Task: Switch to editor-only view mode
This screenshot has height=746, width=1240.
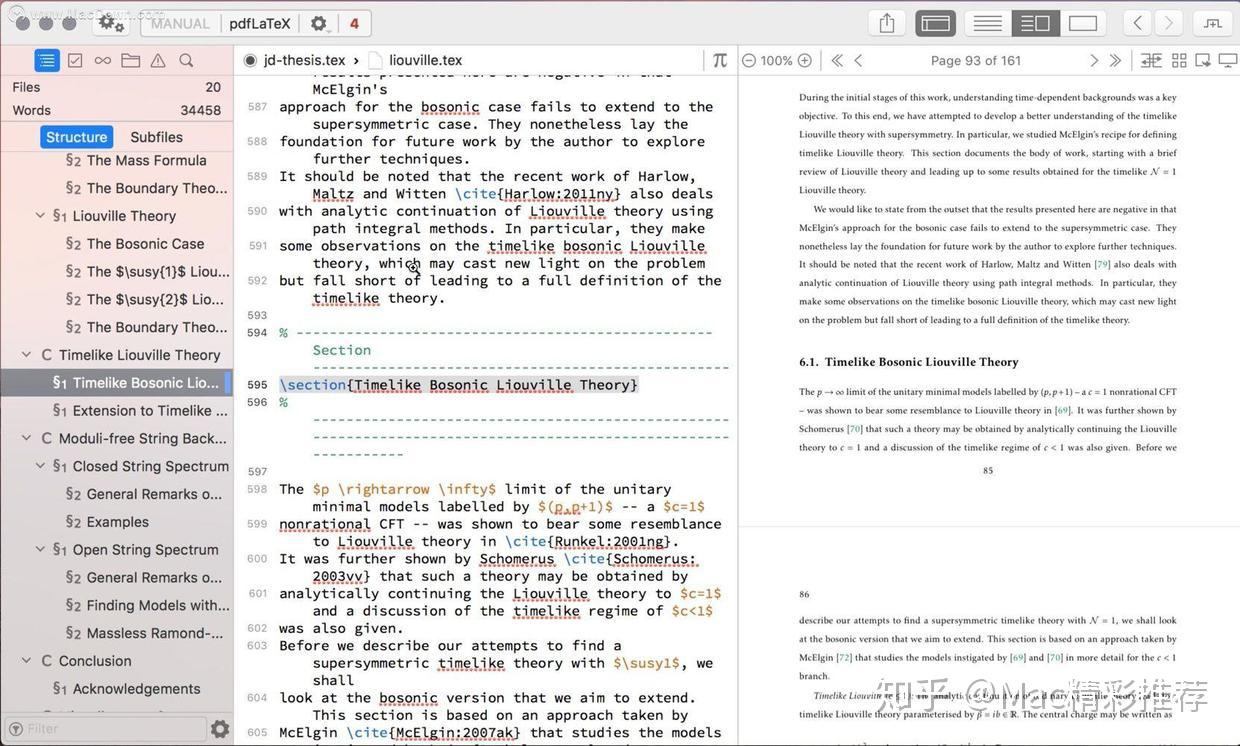Action: click(x=986, y=22)
